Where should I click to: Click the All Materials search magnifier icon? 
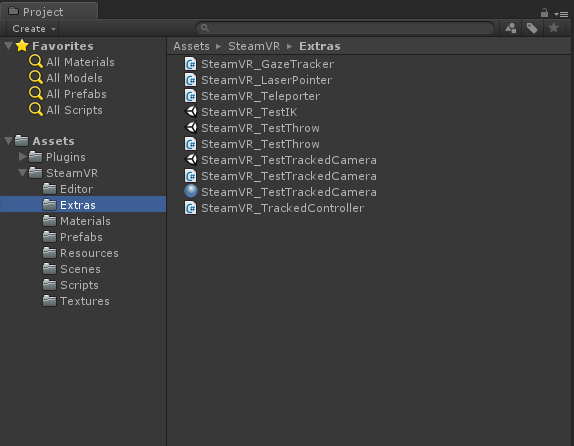(x=36, y=62)
